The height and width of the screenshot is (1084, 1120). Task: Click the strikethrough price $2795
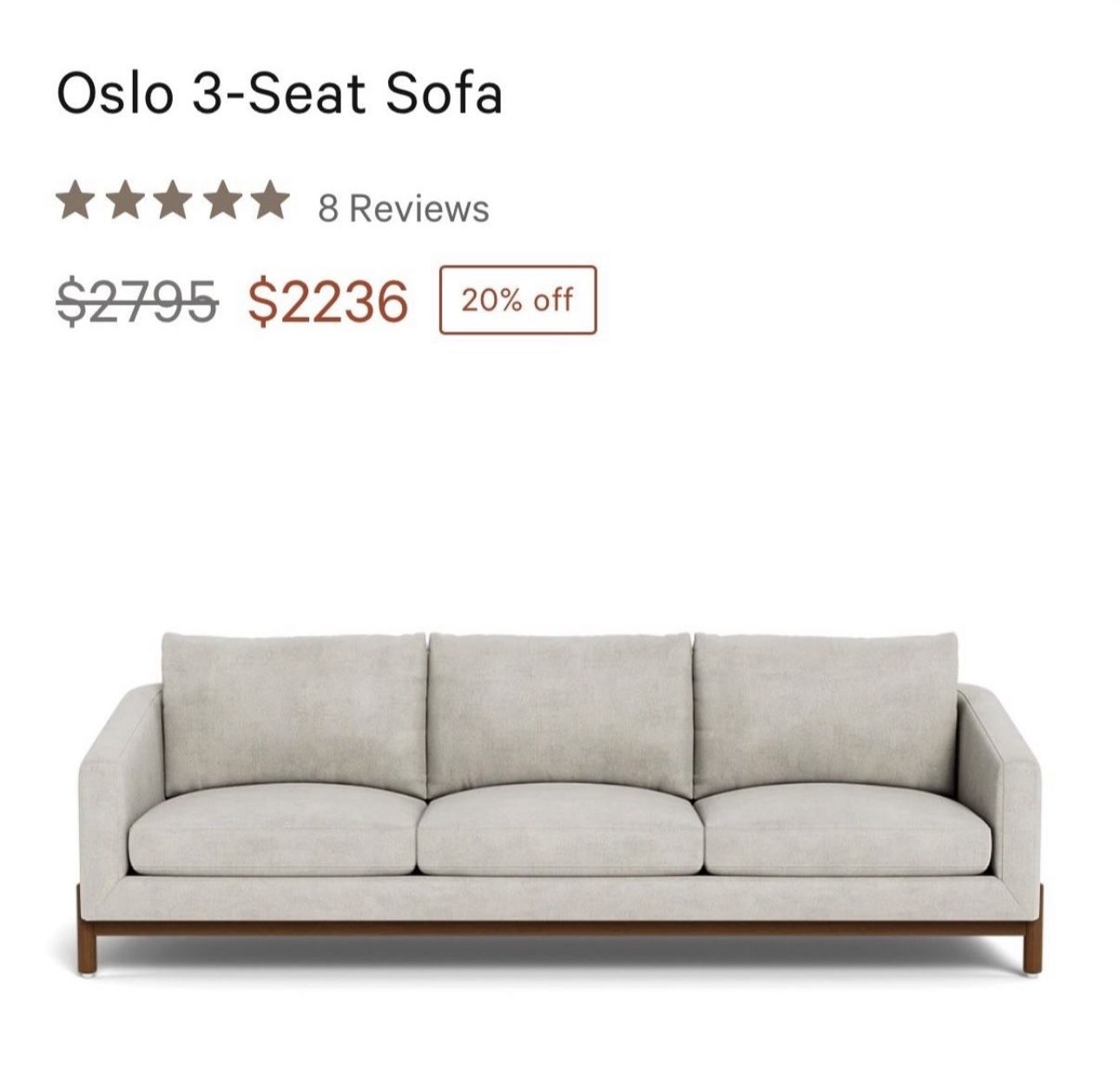click(x=139, y=301)
